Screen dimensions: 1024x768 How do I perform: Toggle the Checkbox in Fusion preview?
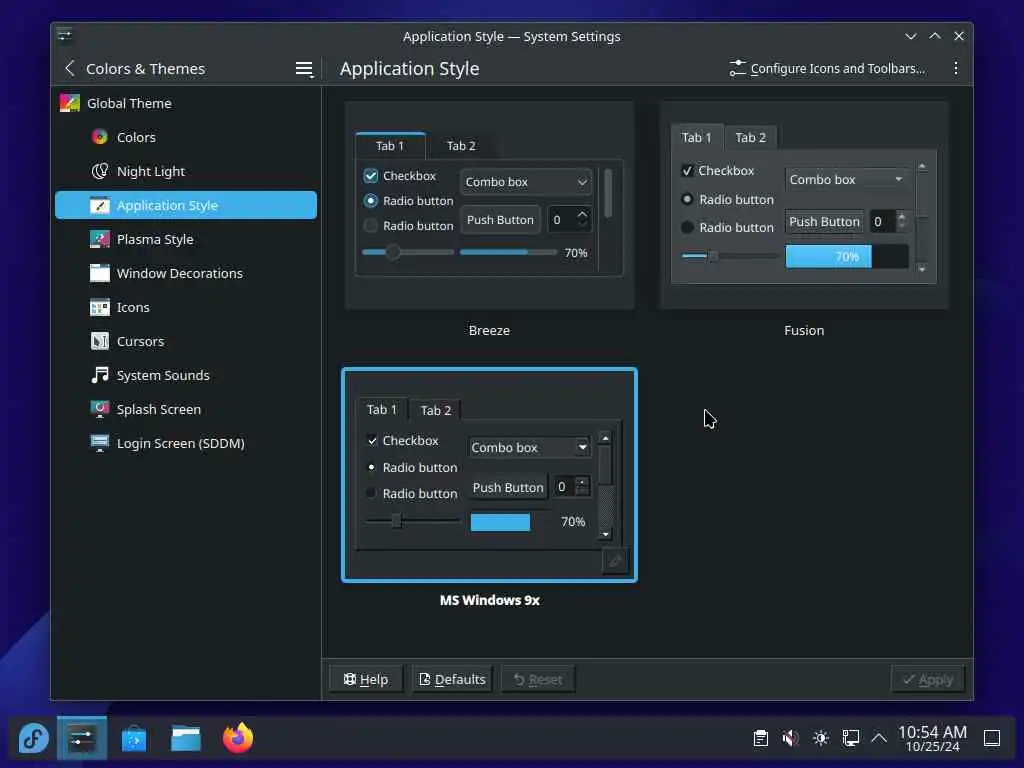pos(687,170)
